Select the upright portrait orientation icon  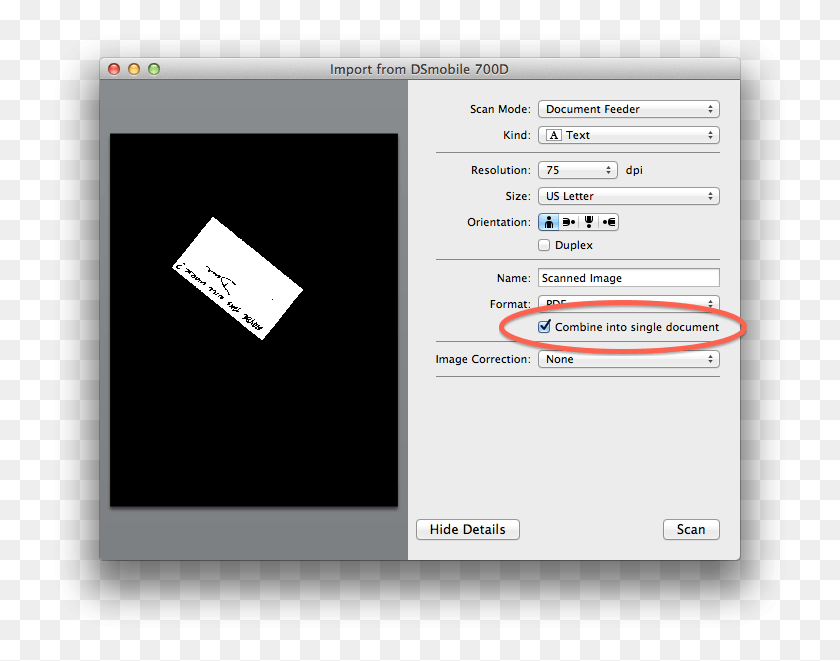click(x=549, y=222)
